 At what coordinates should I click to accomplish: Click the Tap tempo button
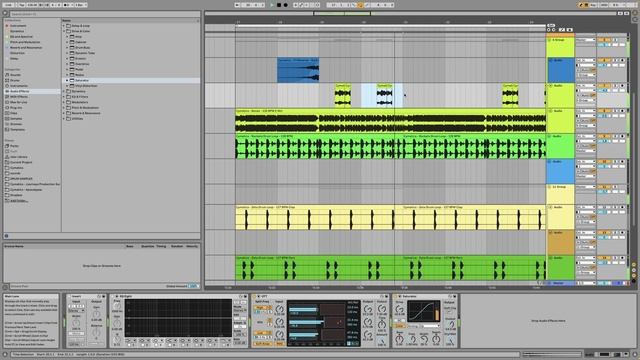pos(22,5)
